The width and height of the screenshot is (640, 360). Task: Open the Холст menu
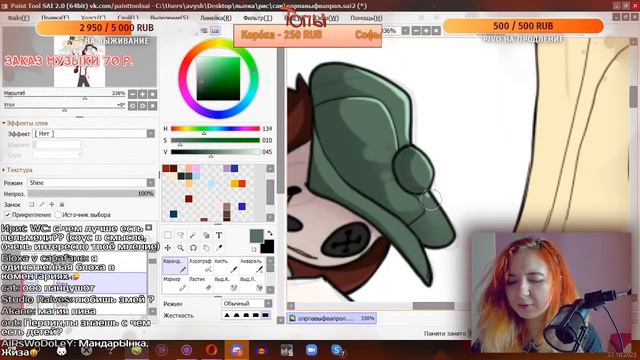(x=93, y=18)
